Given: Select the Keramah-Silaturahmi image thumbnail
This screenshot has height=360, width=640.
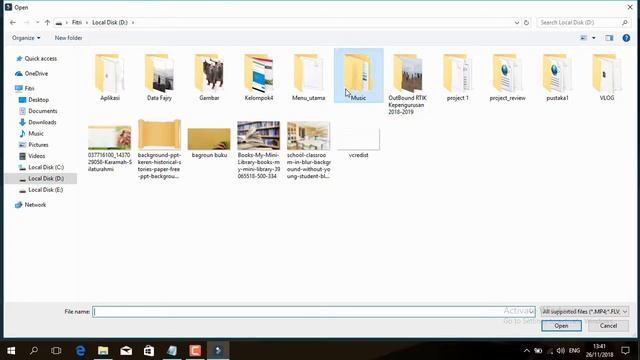Looking at the screenshot, I should [109, 138].
